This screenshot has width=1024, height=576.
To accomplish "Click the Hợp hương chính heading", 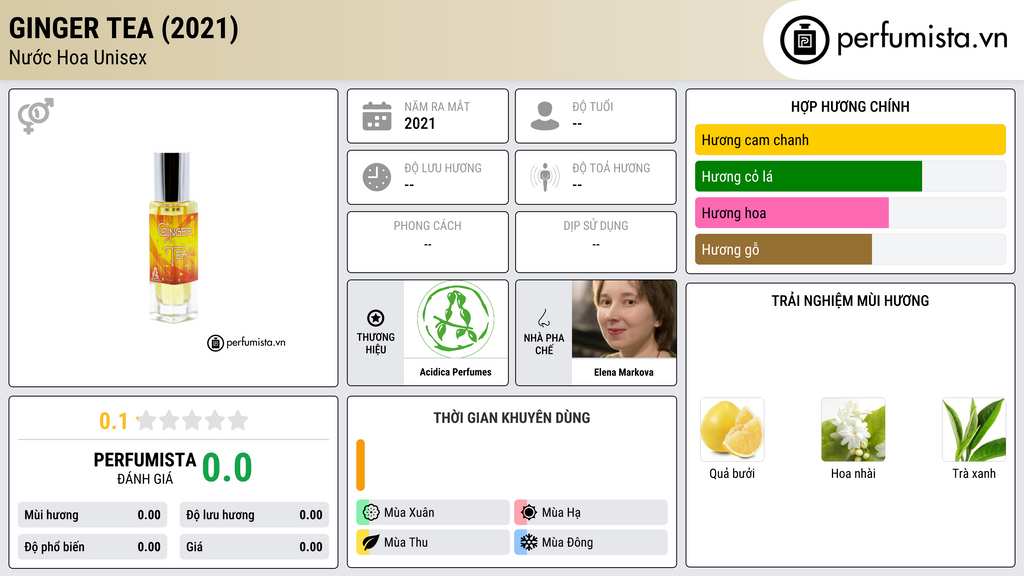I will coord(850,106).
